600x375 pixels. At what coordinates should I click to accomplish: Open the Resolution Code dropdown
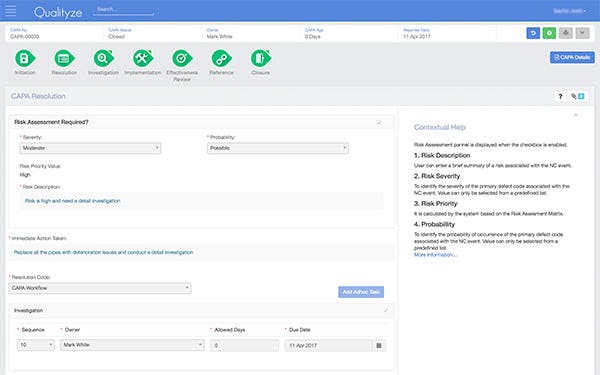click(100, 288)
